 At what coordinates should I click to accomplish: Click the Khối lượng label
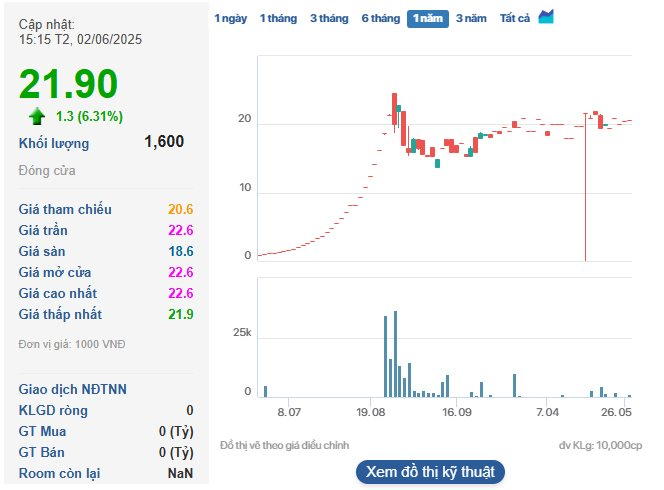(54, 144)
